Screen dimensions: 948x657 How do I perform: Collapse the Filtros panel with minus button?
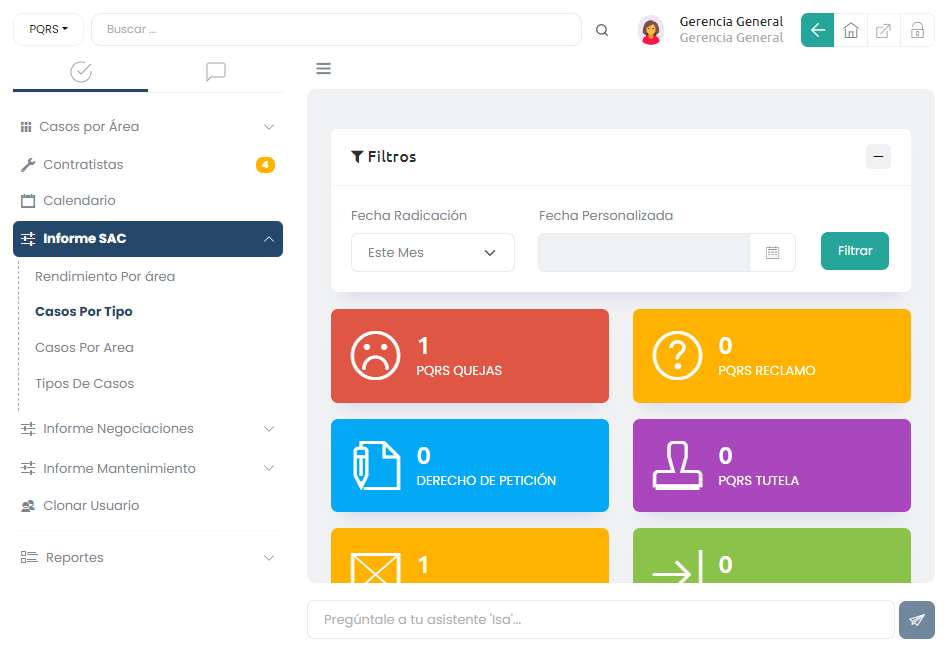pos(878,156)
